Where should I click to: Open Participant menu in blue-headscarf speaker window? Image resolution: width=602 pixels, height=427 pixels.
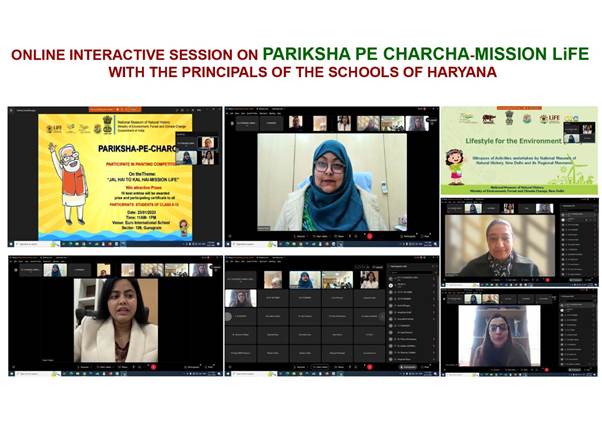pos(263,114)
